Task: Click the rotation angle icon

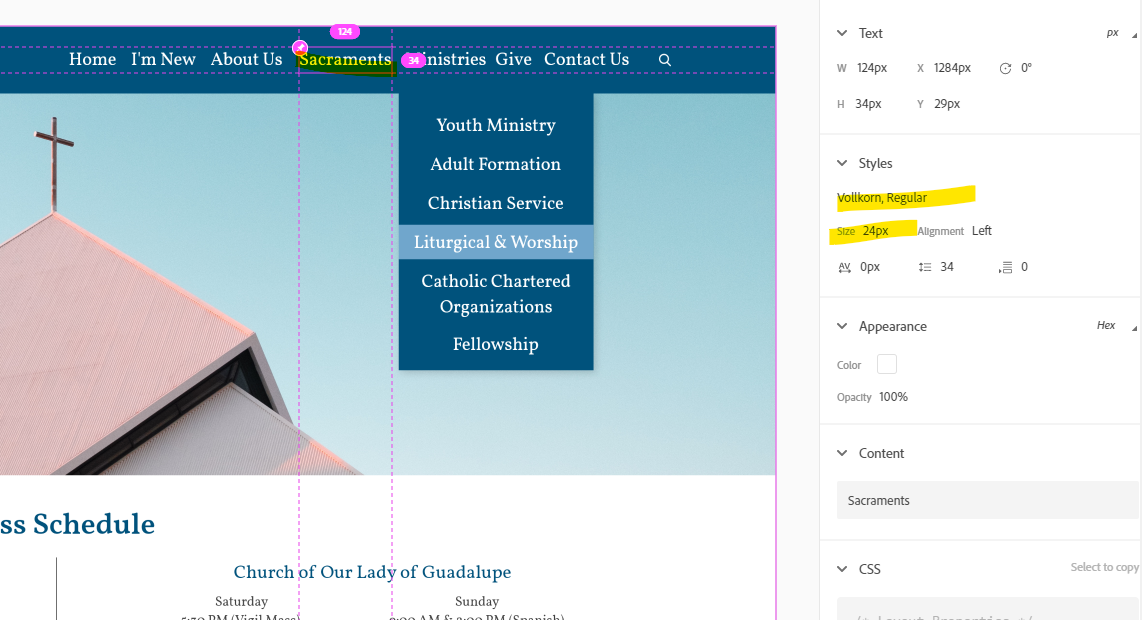Action: tap(1005, 68)
